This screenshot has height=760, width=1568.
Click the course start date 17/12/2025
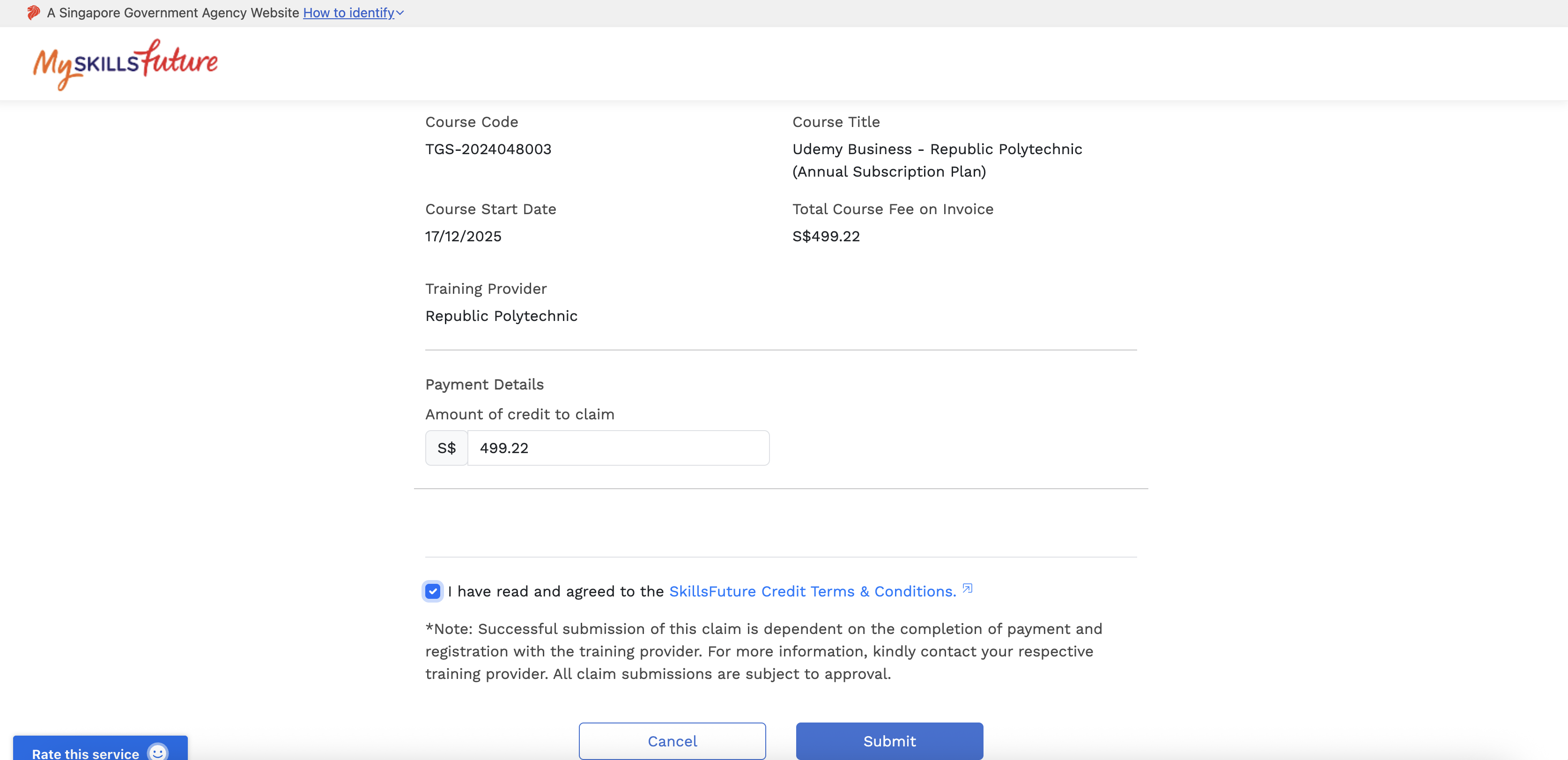[463, 236]
